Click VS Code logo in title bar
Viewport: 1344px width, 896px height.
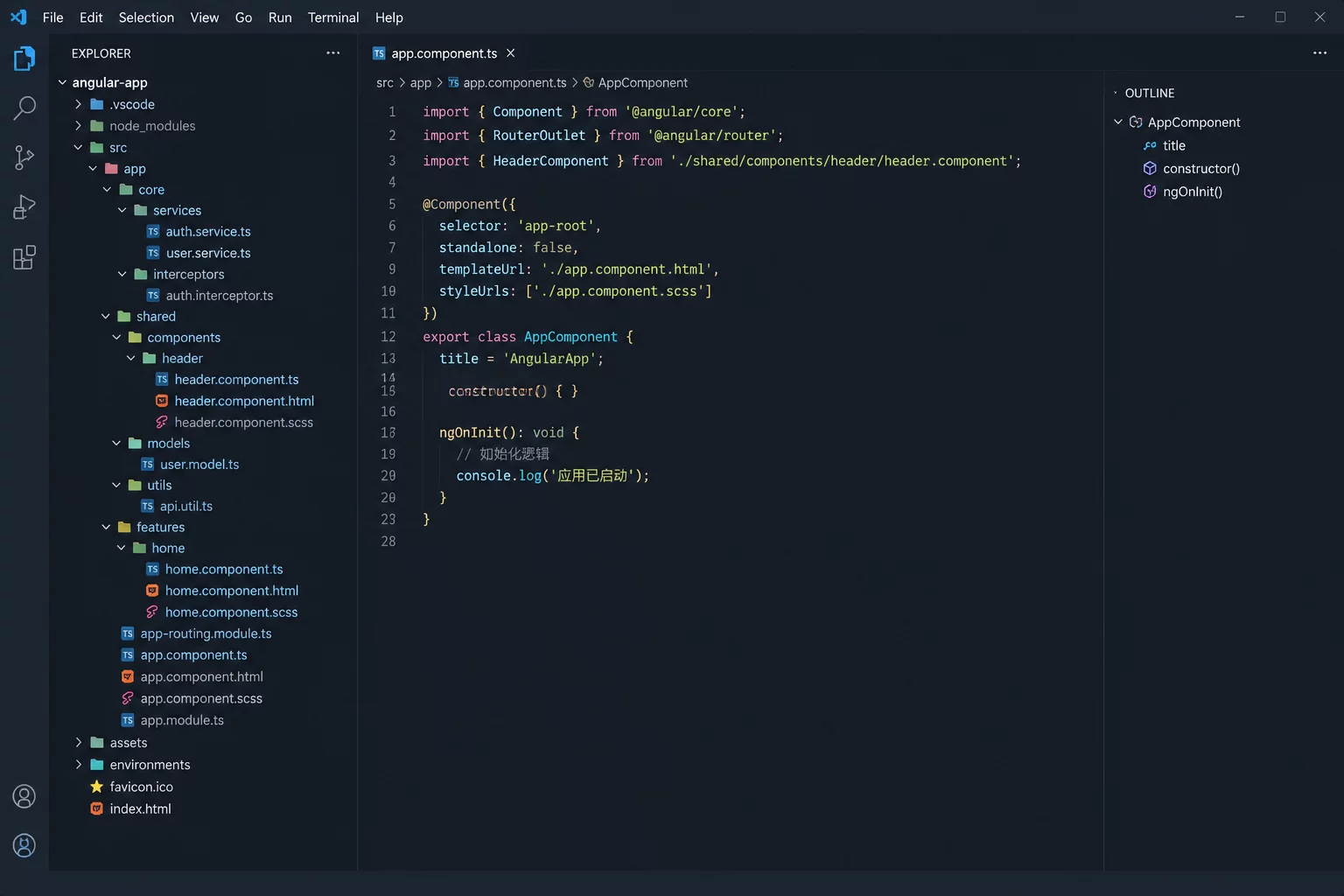18,17
